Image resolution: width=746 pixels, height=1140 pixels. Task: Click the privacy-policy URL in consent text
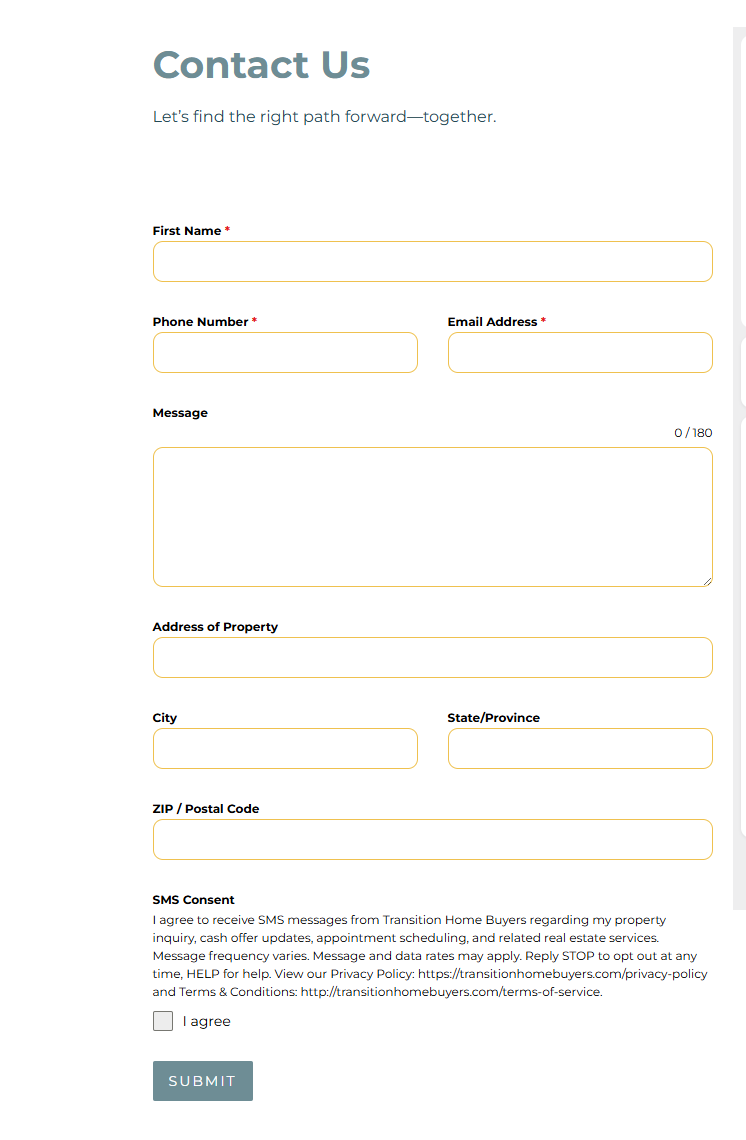[x=563, y=974]
